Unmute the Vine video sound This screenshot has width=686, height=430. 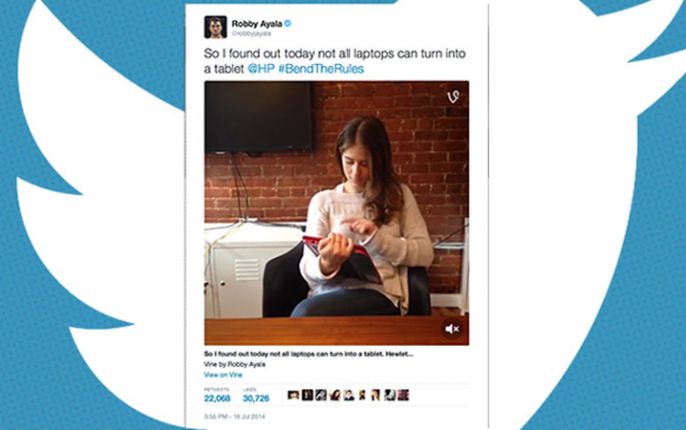(452, 329)
